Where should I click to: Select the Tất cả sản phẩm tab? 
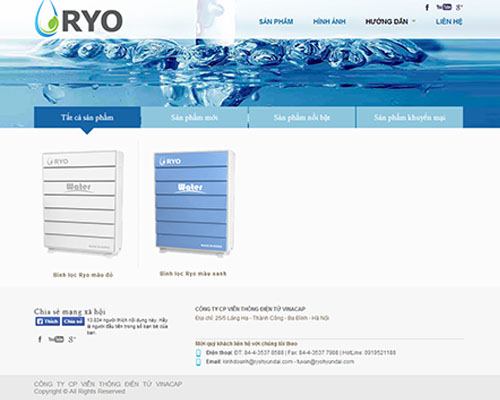tap(87, 117)
